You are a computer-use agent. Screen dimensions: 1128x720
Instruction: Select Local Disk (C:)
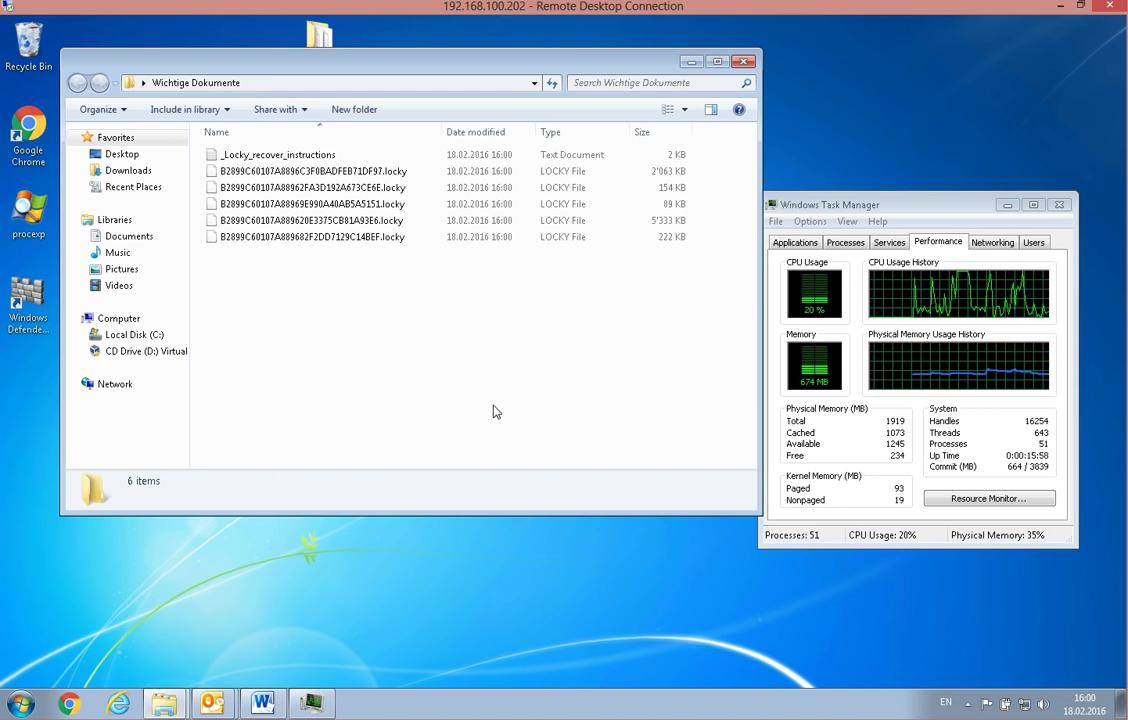pos(134,334)
